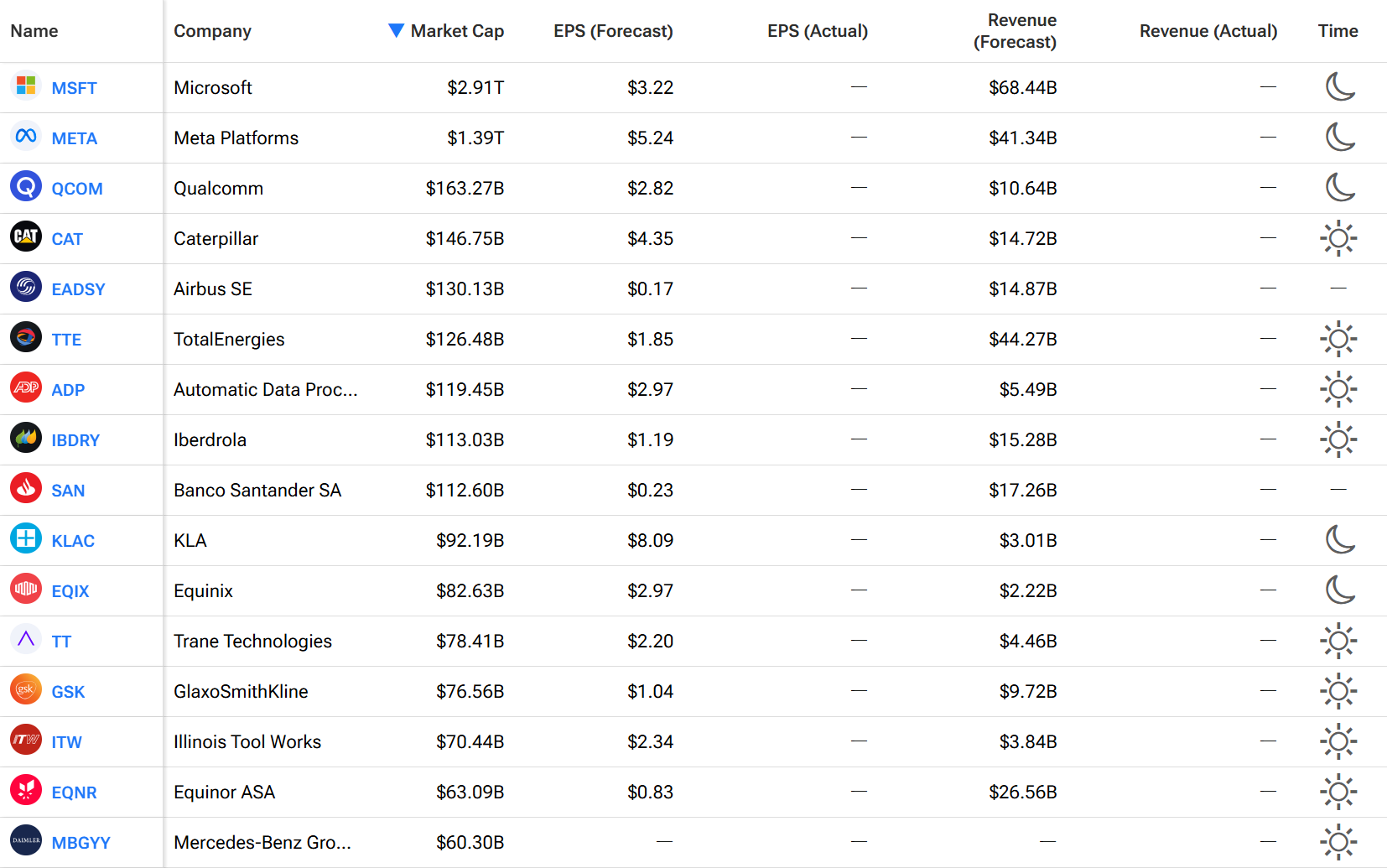
Task: Click the Equinor logo icon
Action: 26,790
